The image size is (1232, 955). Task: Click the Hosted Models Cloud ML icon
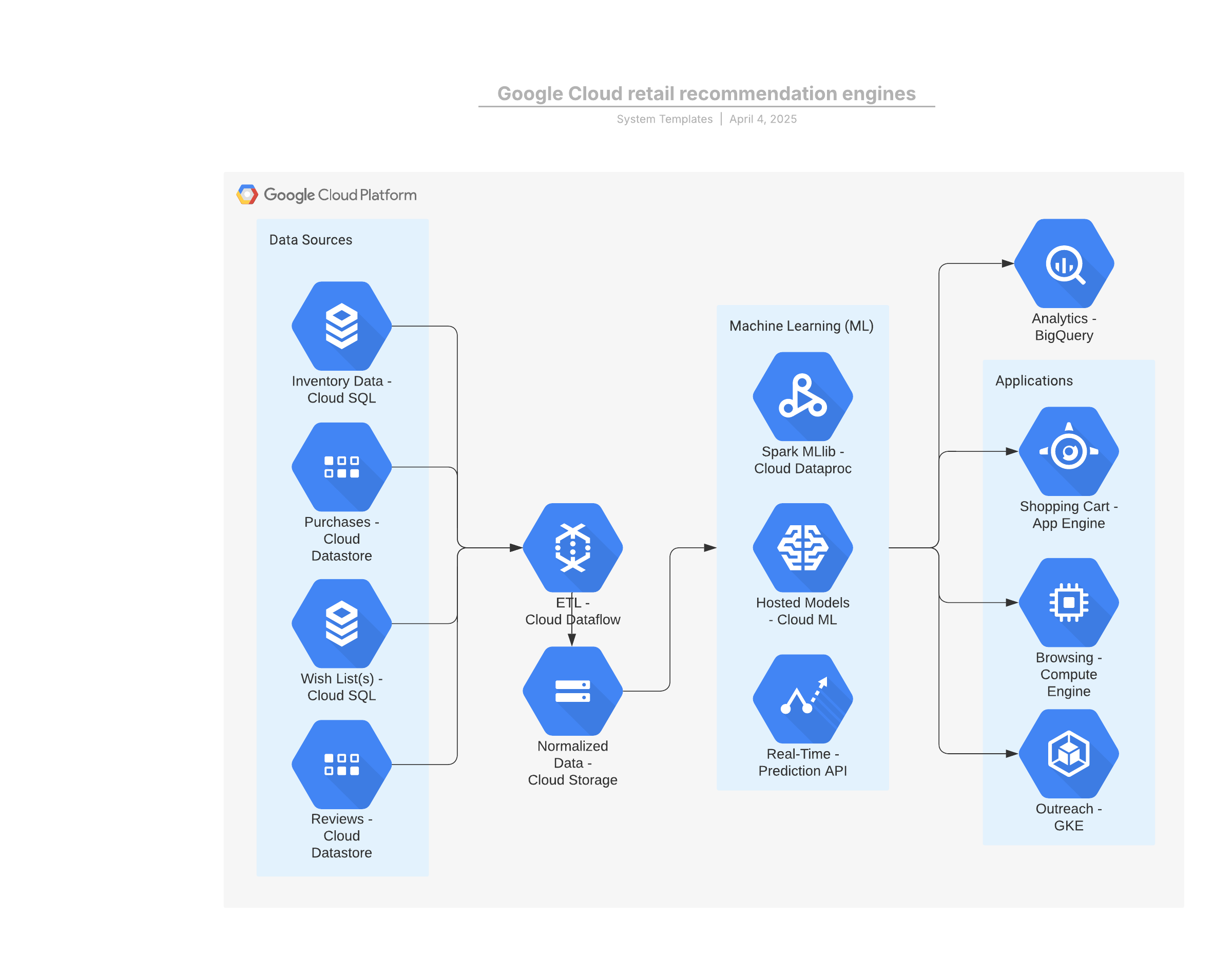803,548
